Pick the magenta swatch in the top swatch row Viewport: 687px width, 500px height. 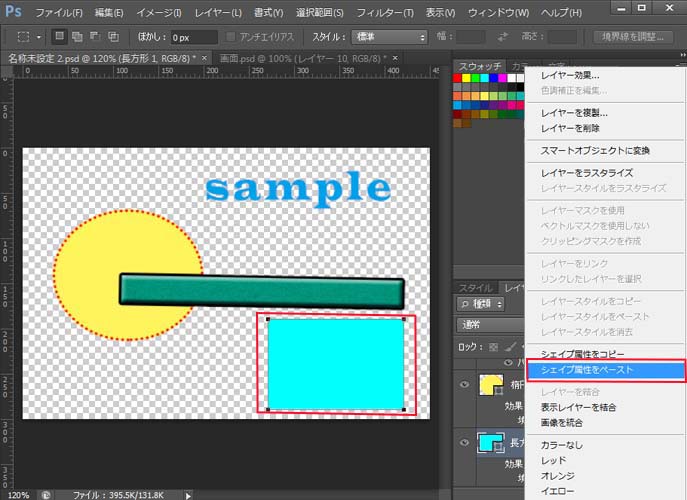click(502, 78)
